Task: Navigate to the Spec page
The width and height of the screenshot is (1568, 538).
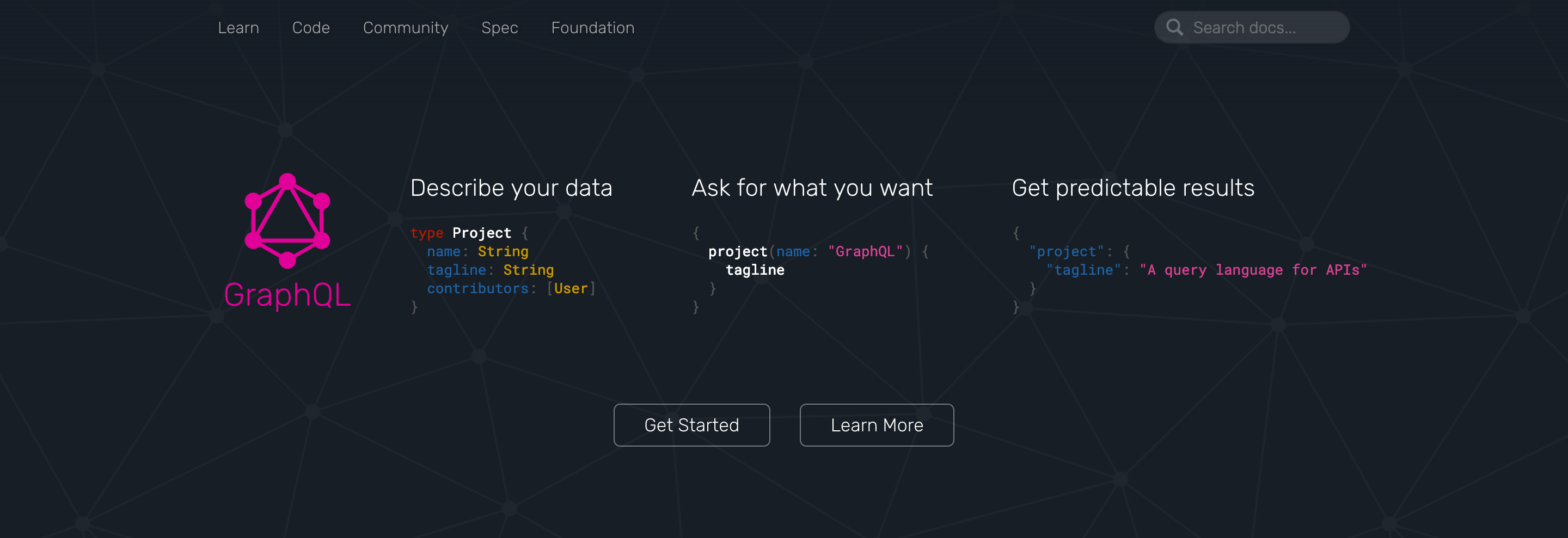Action: pyautogui.click(x=499, y=28)
